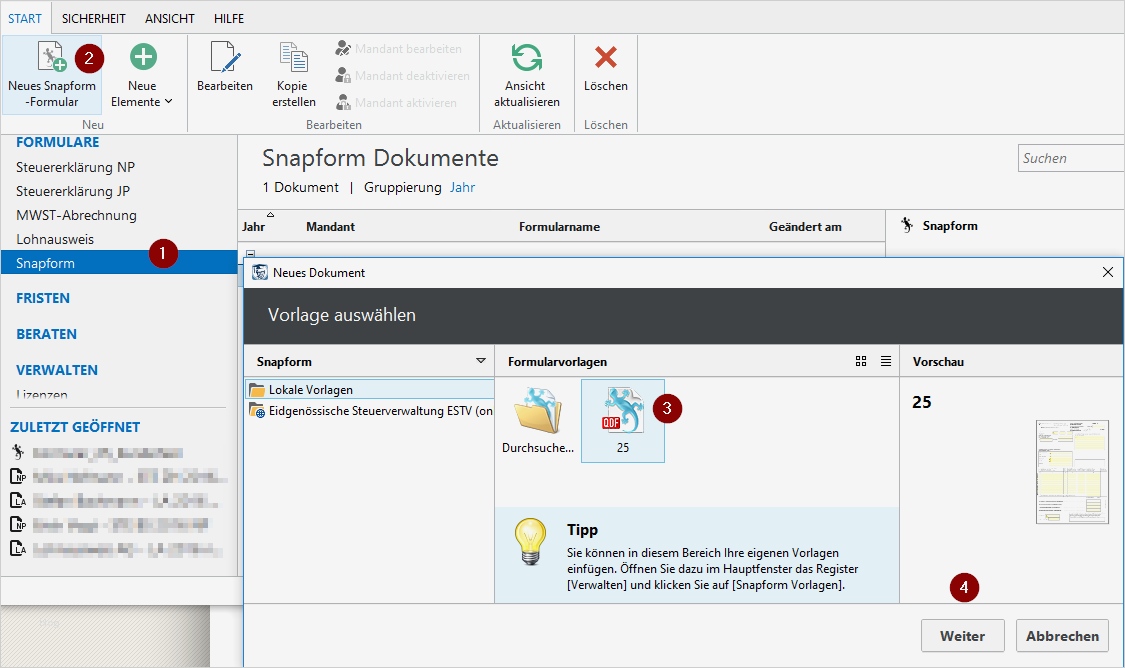Sort by the Jahr column header

tap(254, 227)
